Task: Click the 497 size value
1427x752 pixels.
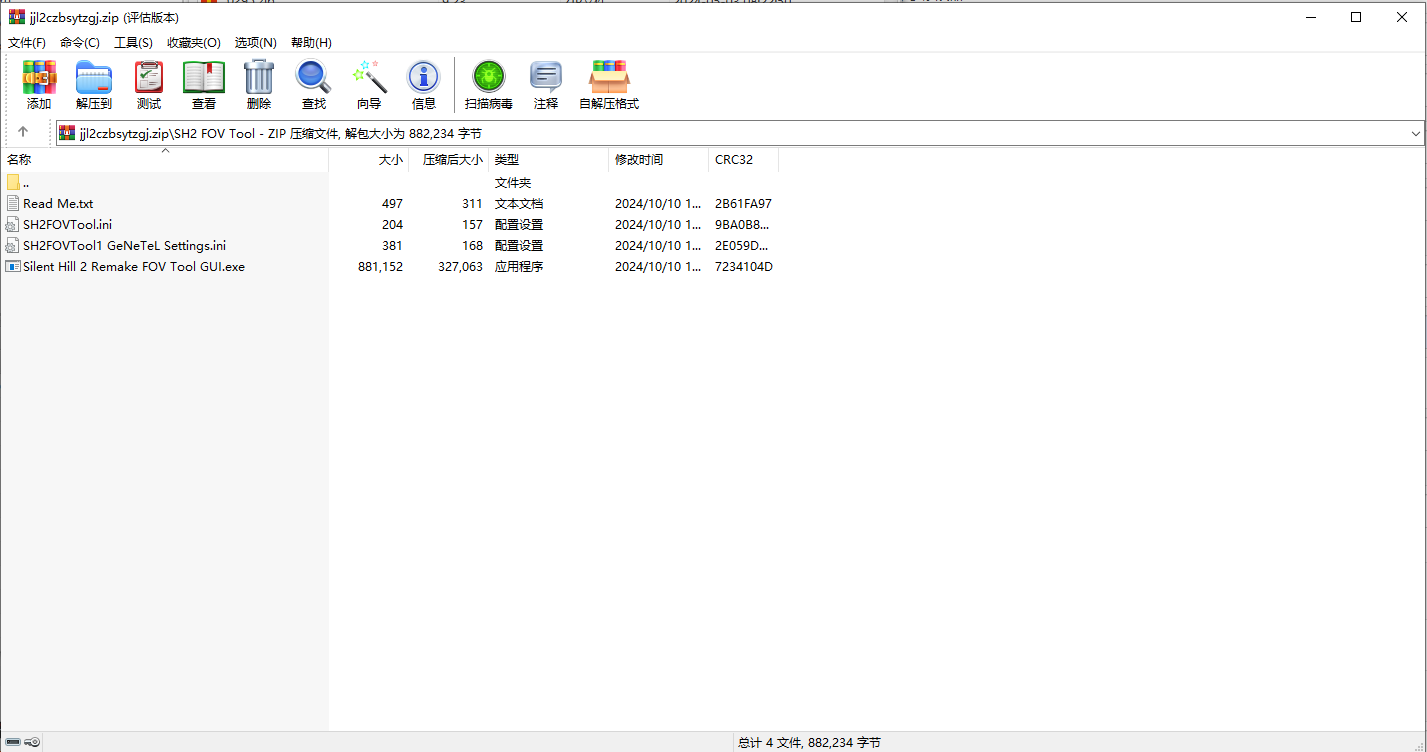Action: pos(392,203)
